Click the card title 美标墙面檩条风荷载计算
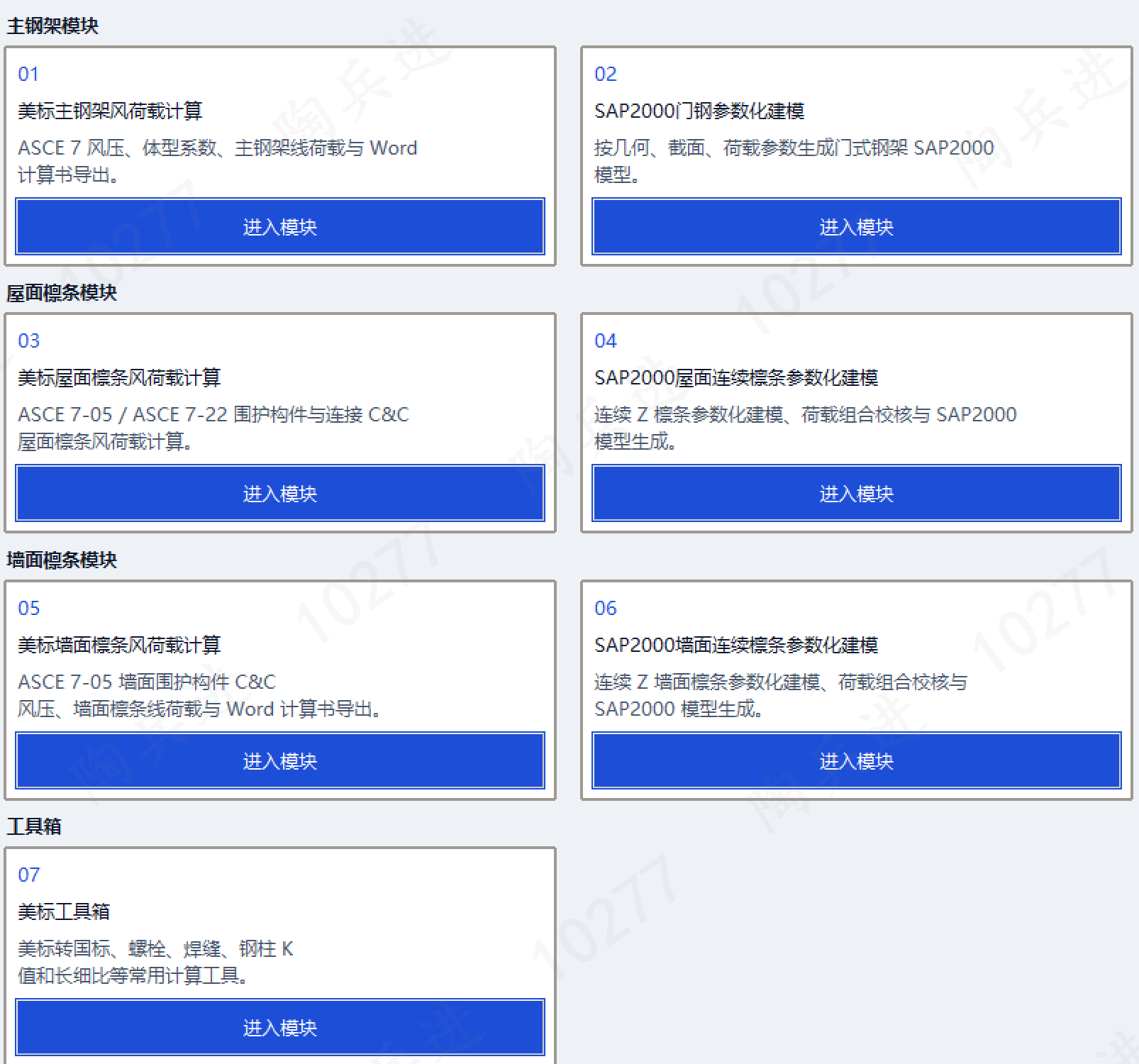The width and height of the screenshot is (1139, 1064). 119,645
